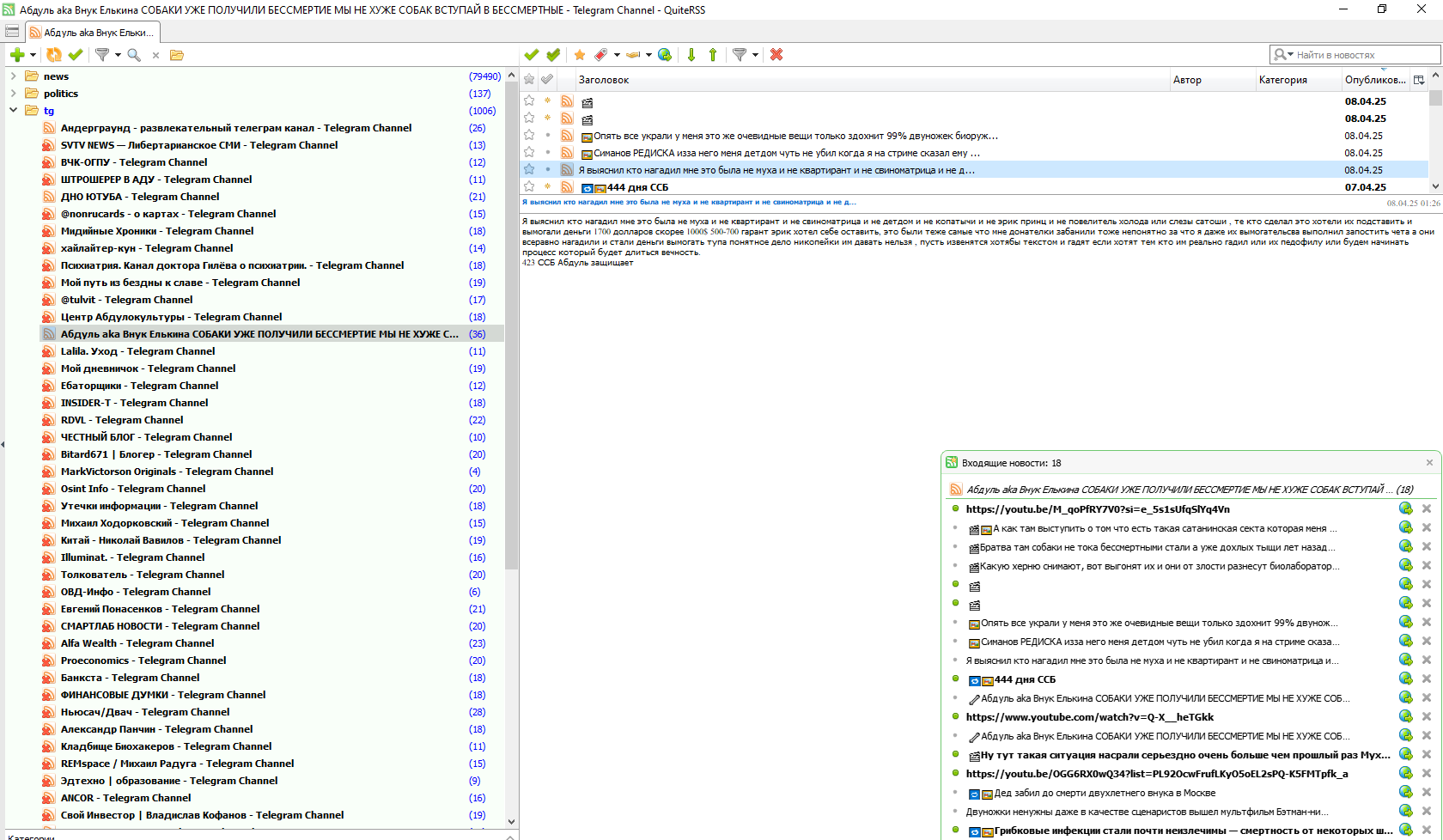Sort by the 'Категория' column header
The image size is (1443, 840).
[x=1298, y=80]
